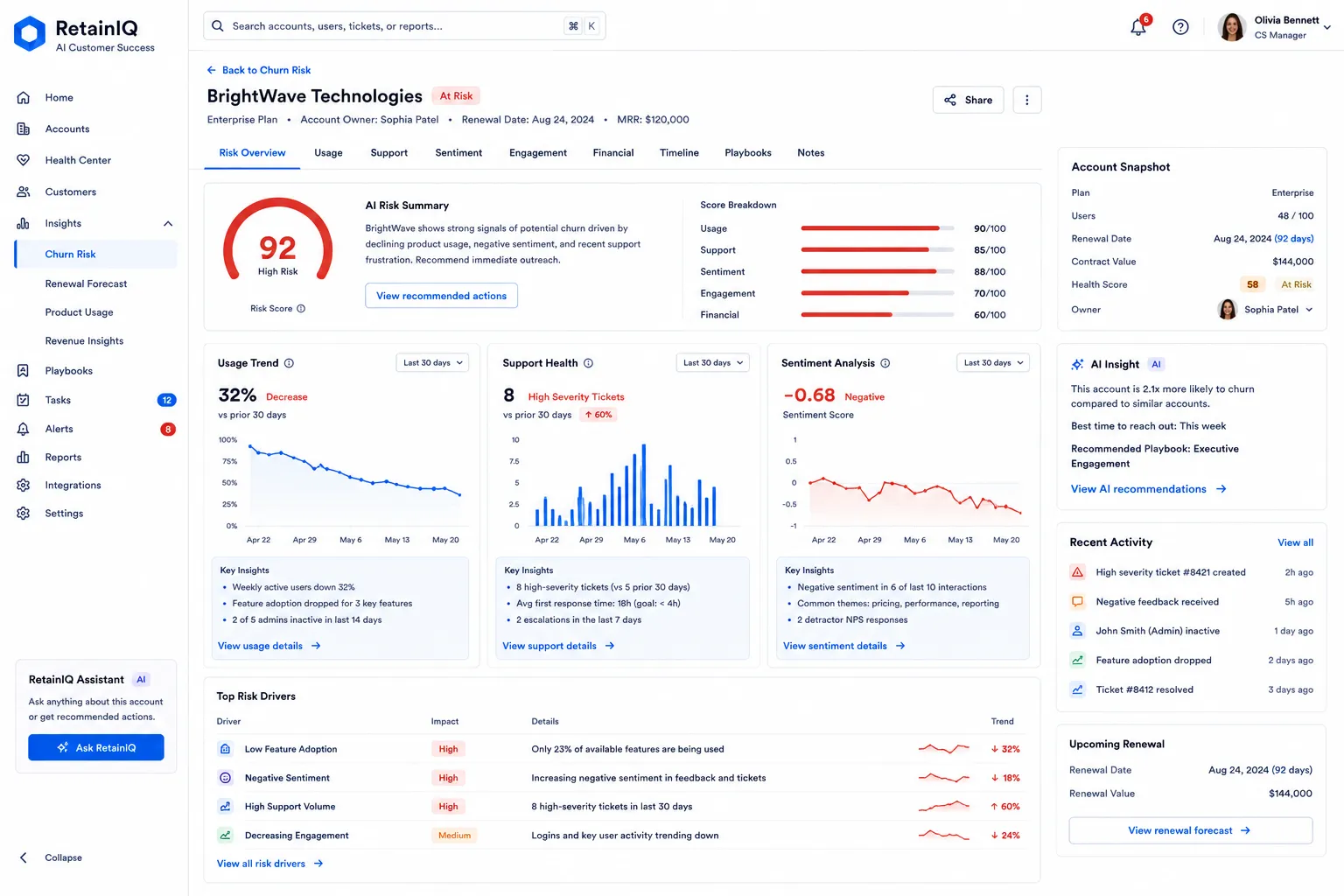The image size is (1344, 896).
Task: Click the RetainIQ hexagon logo
Action: point(30,34)
